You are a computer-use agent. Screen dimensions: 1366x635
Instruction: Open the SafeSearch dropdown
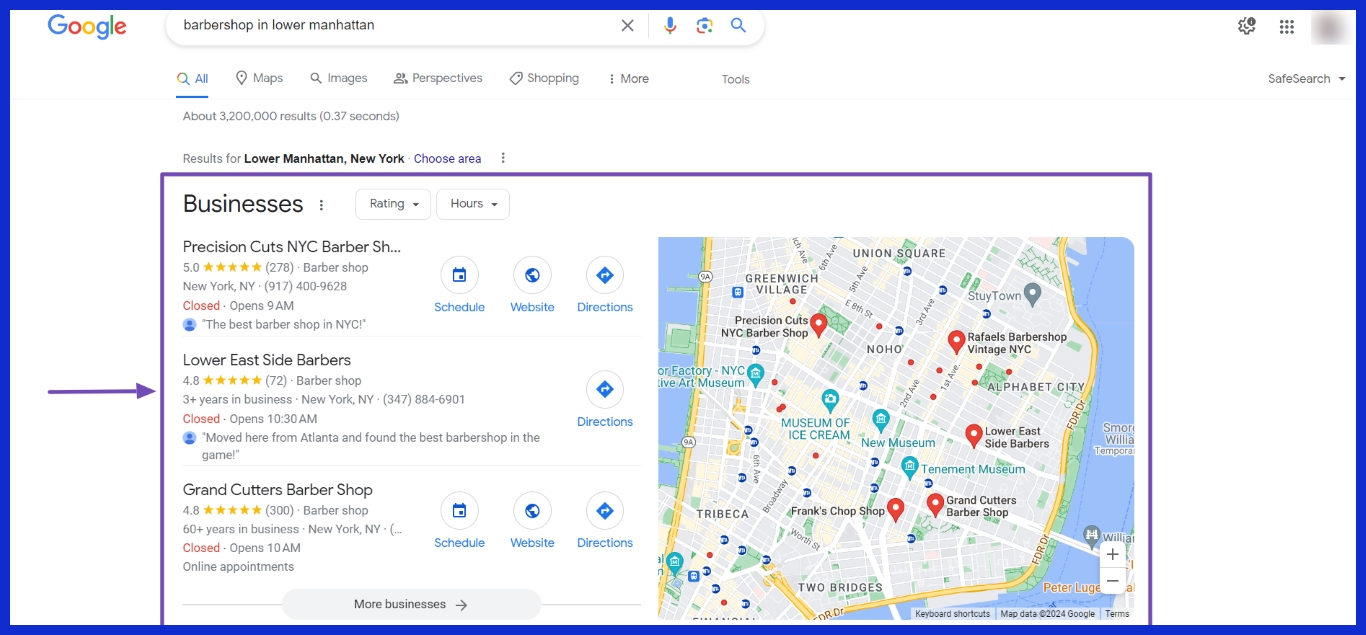(1306, 79)
